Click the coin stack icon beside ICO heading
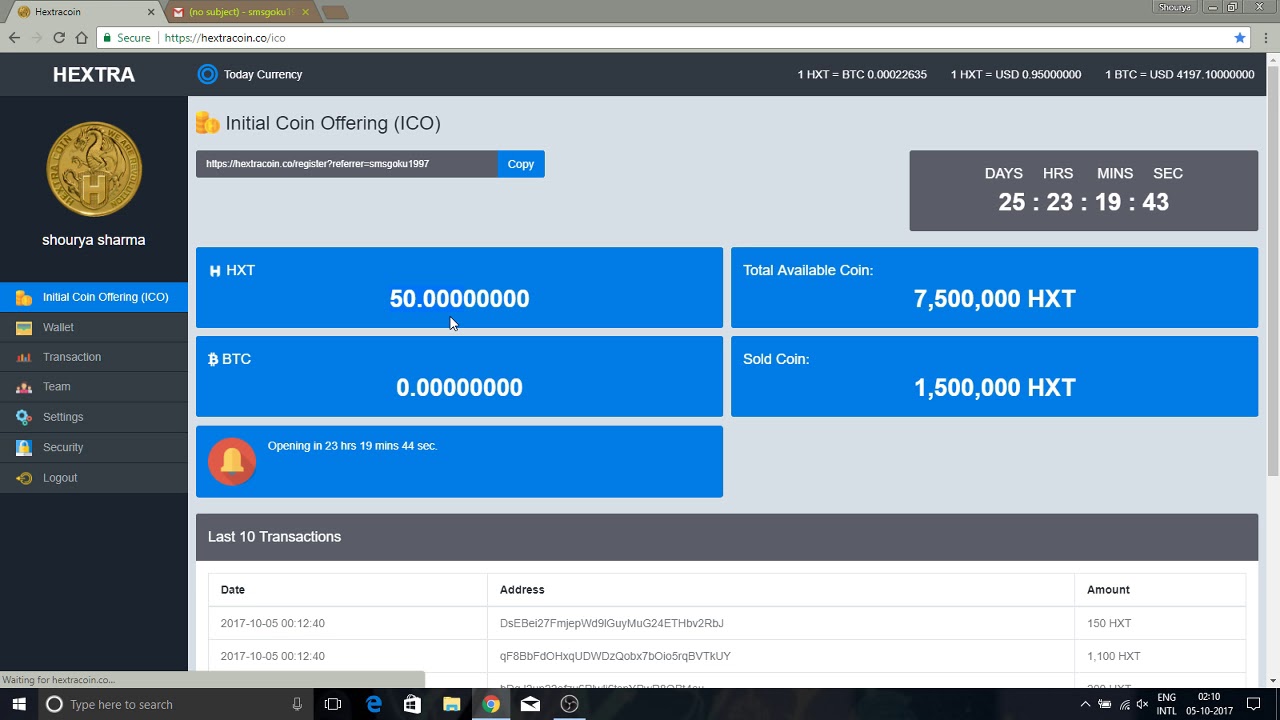 coord(207,123)
